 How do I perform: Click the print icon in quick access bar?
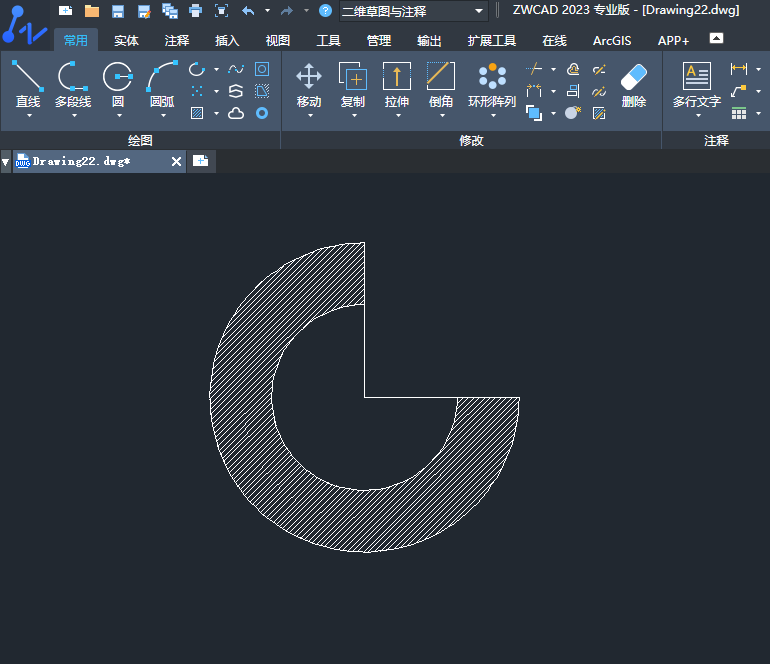[195, 10]
